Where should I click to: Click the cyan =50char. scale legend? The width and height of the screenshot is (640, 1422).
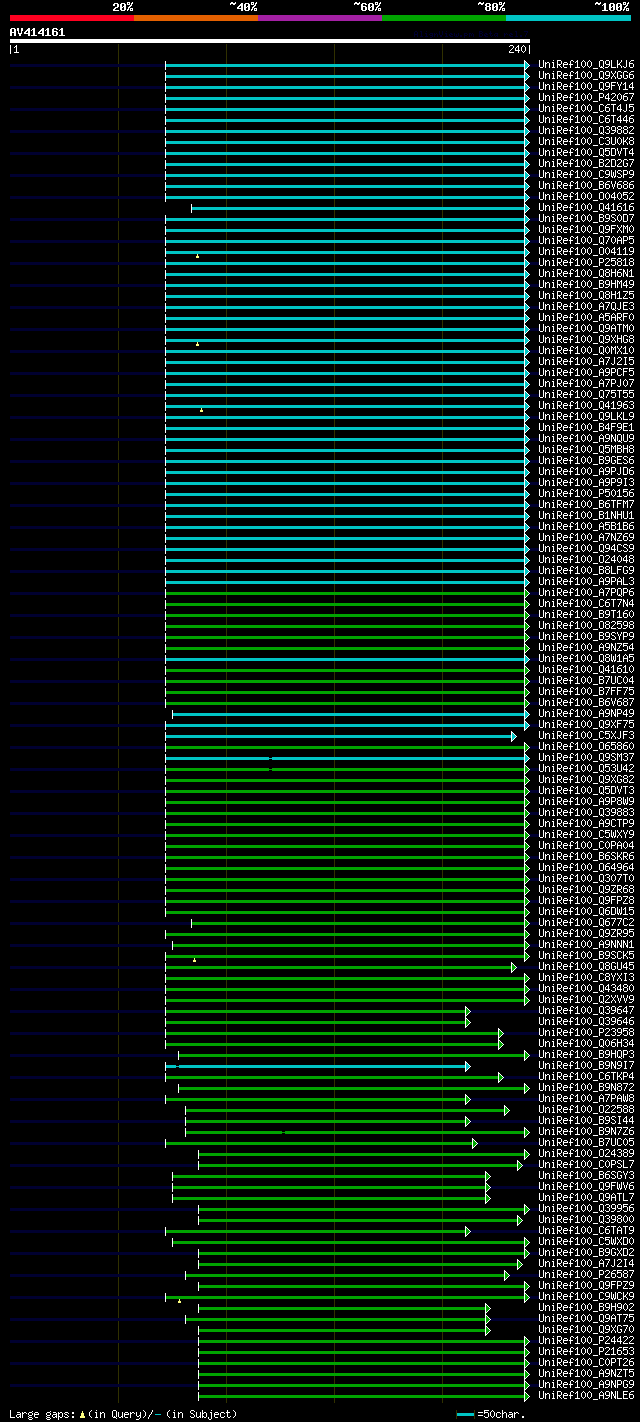pos(493,1414)
